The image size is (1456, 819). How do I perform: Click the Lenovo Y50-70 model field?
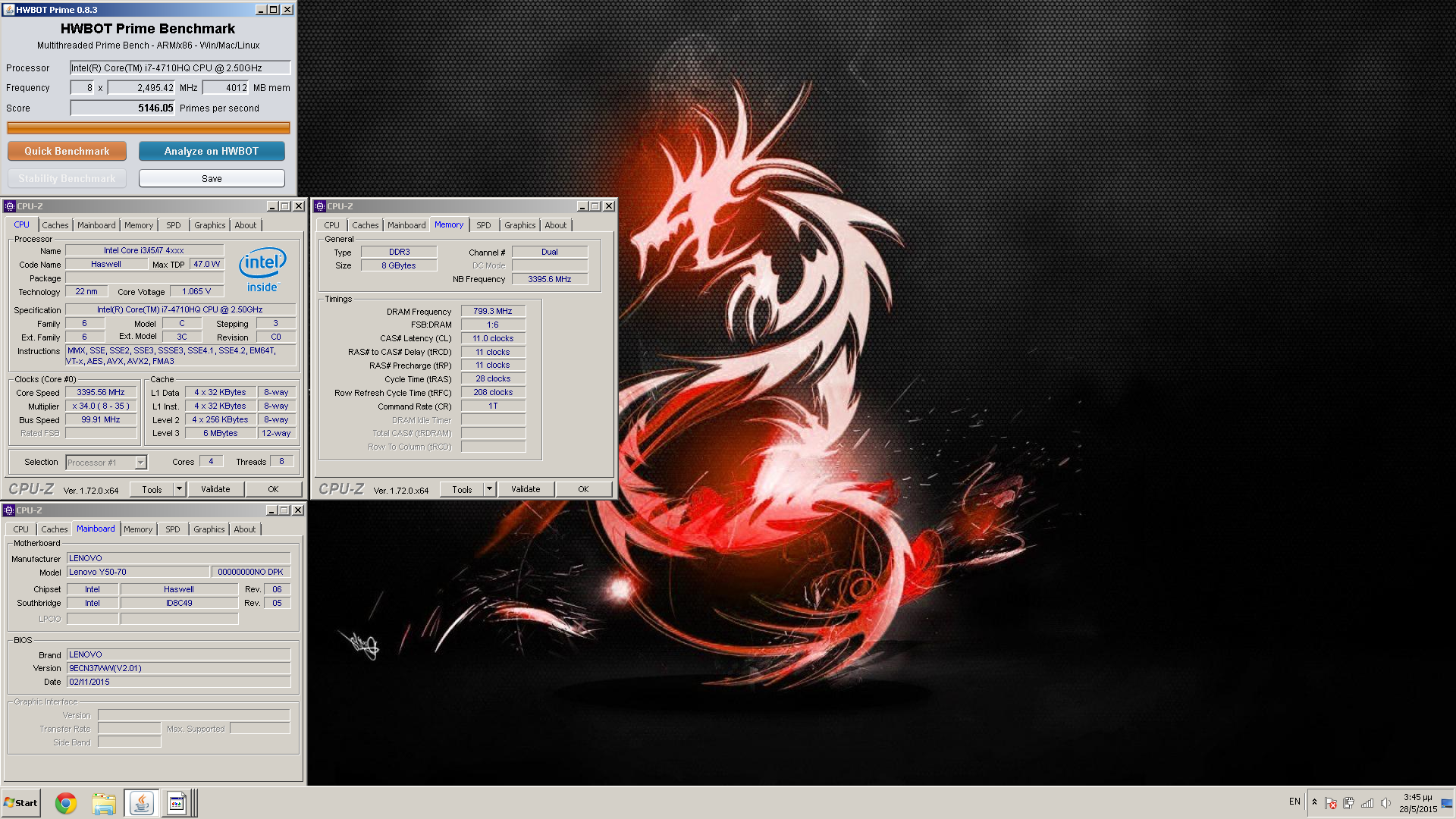pos(137,572)
